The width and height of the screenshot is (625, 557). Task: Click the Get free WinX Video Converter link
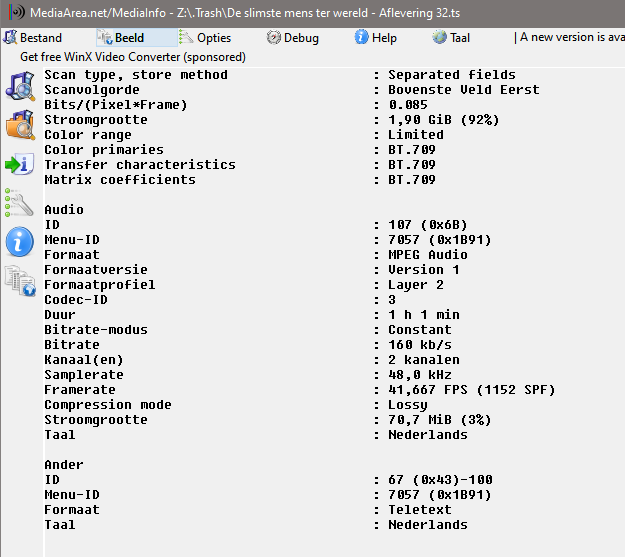click(x=133, y=57)
